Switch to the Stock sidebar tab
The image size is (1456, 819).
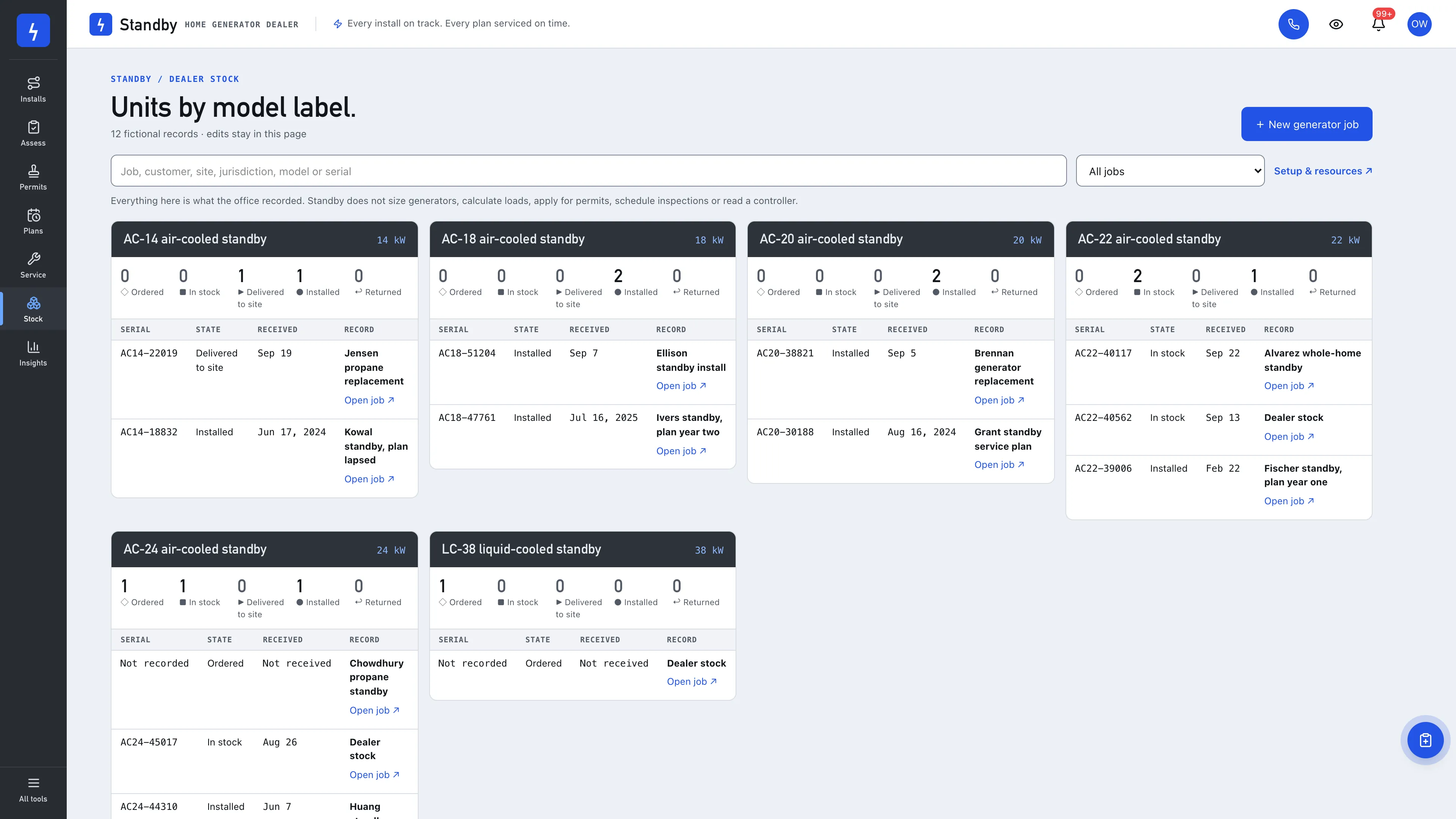[33, 310]
